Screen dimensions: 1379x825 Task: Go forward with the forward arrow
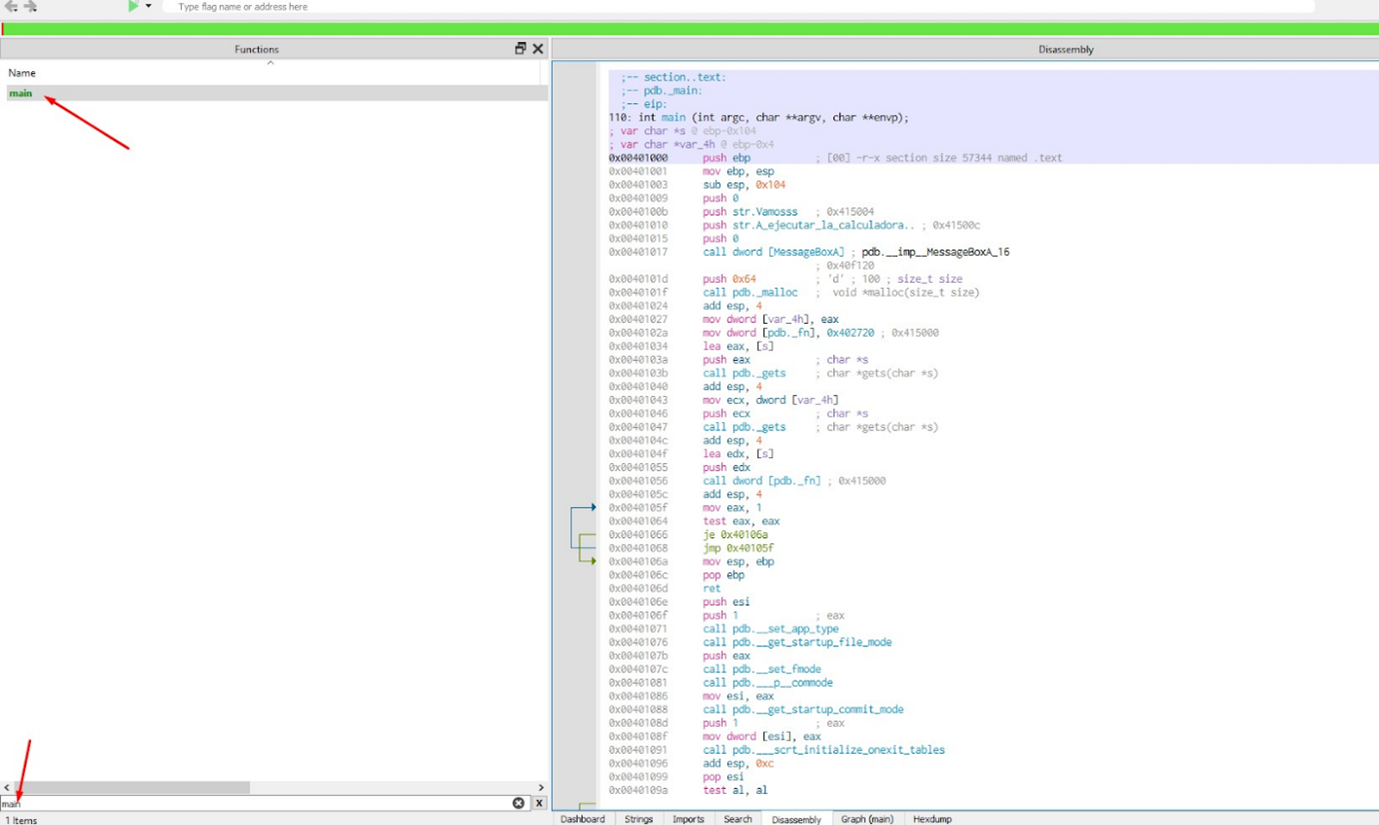[31, 6]
